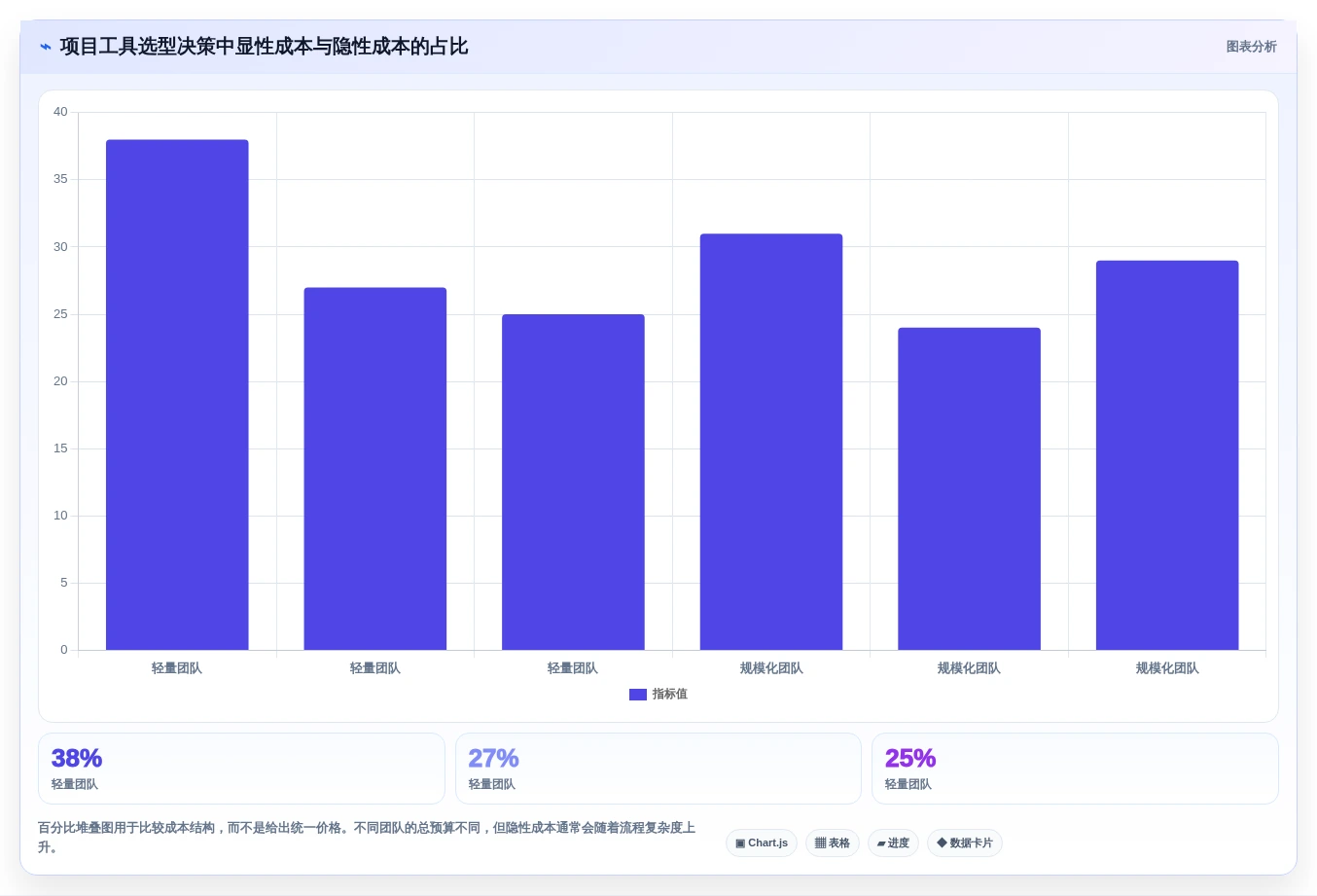
Task: Select the 数据卡片 tag chip
Action: pos(965,843)
